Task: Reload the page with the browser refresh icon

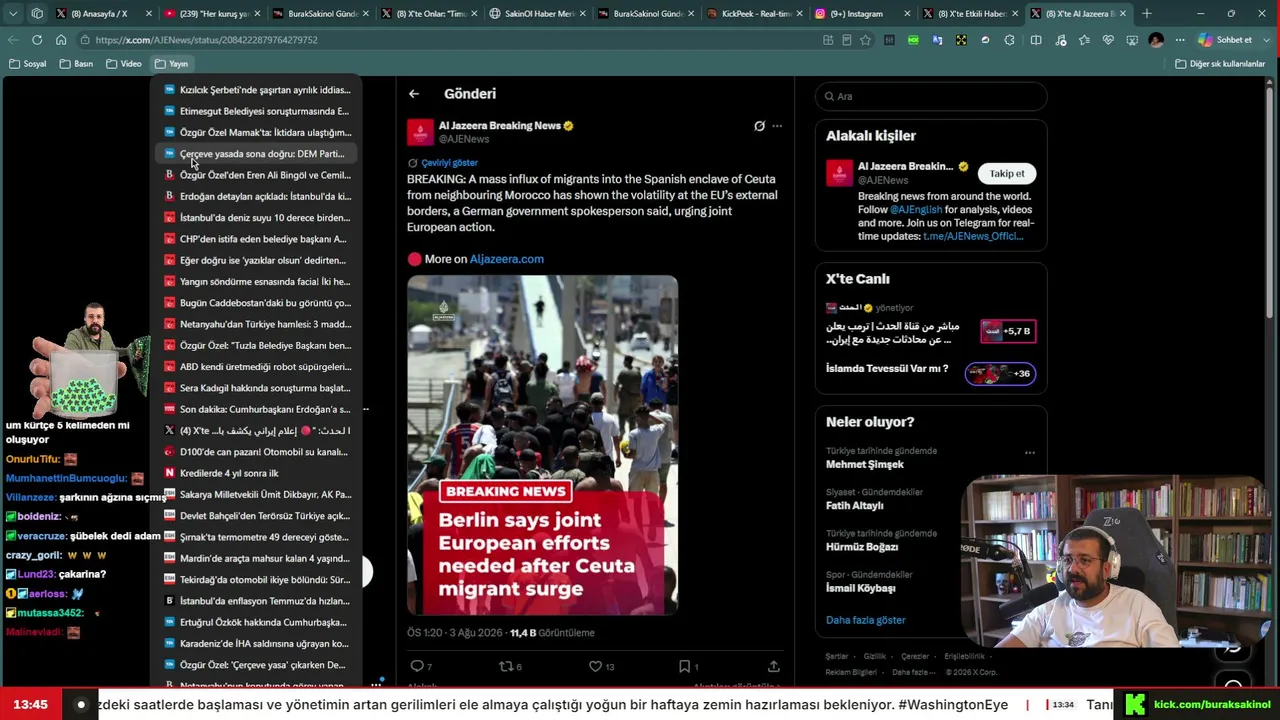Action: [x=37, y=40]
